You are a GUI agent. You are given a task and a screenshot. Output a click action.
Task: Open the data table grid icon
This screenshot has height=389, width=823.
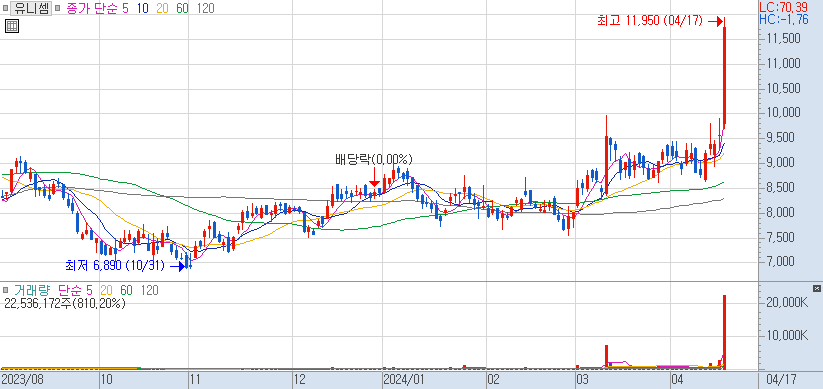point(12,26)
